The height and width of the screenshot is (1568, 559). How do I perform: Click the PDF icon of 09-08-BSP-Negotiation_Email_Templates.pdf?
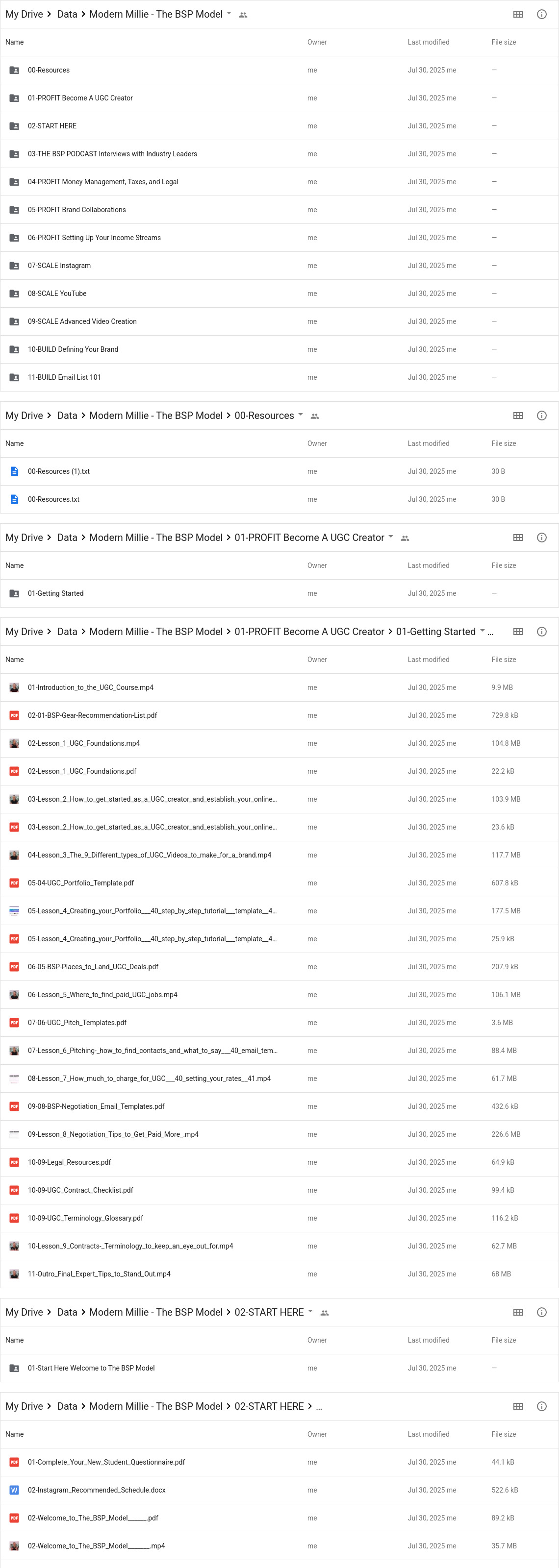[x=14, y=1106]
